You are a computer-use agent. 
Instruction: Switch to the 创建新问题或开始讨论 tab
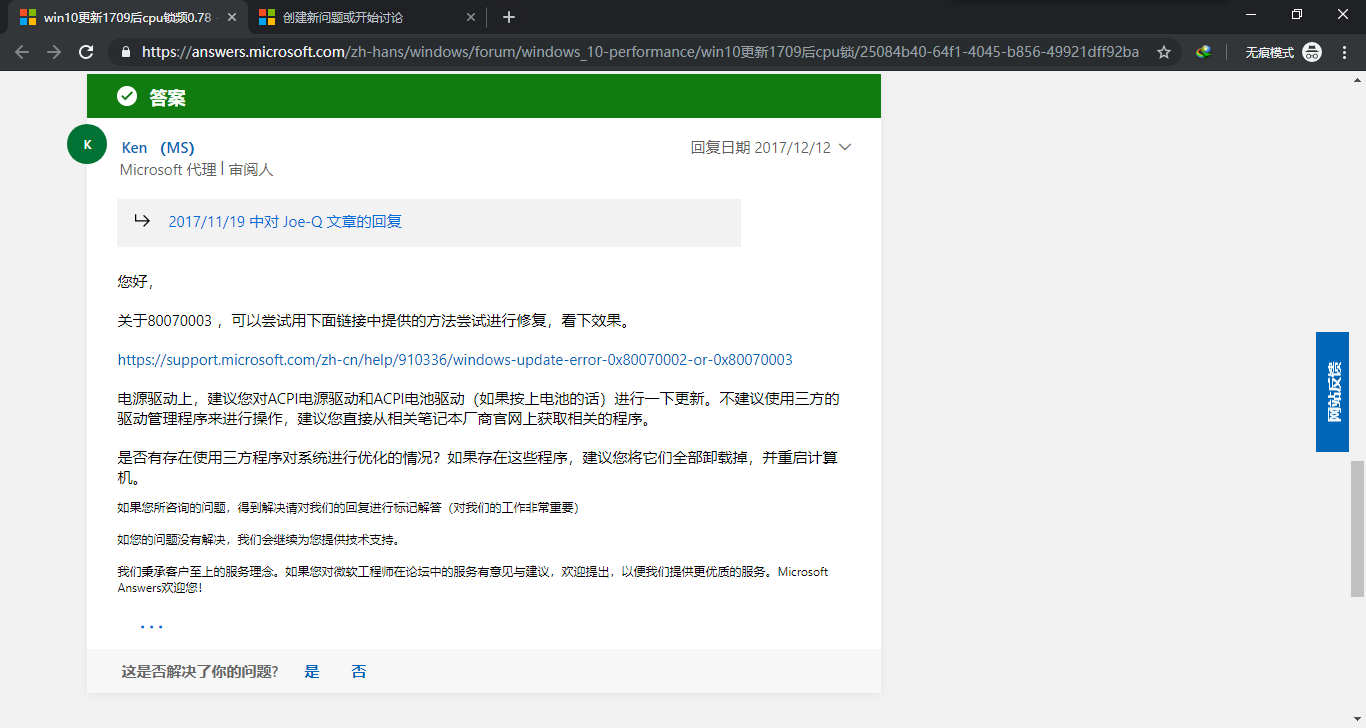(368, 17)
